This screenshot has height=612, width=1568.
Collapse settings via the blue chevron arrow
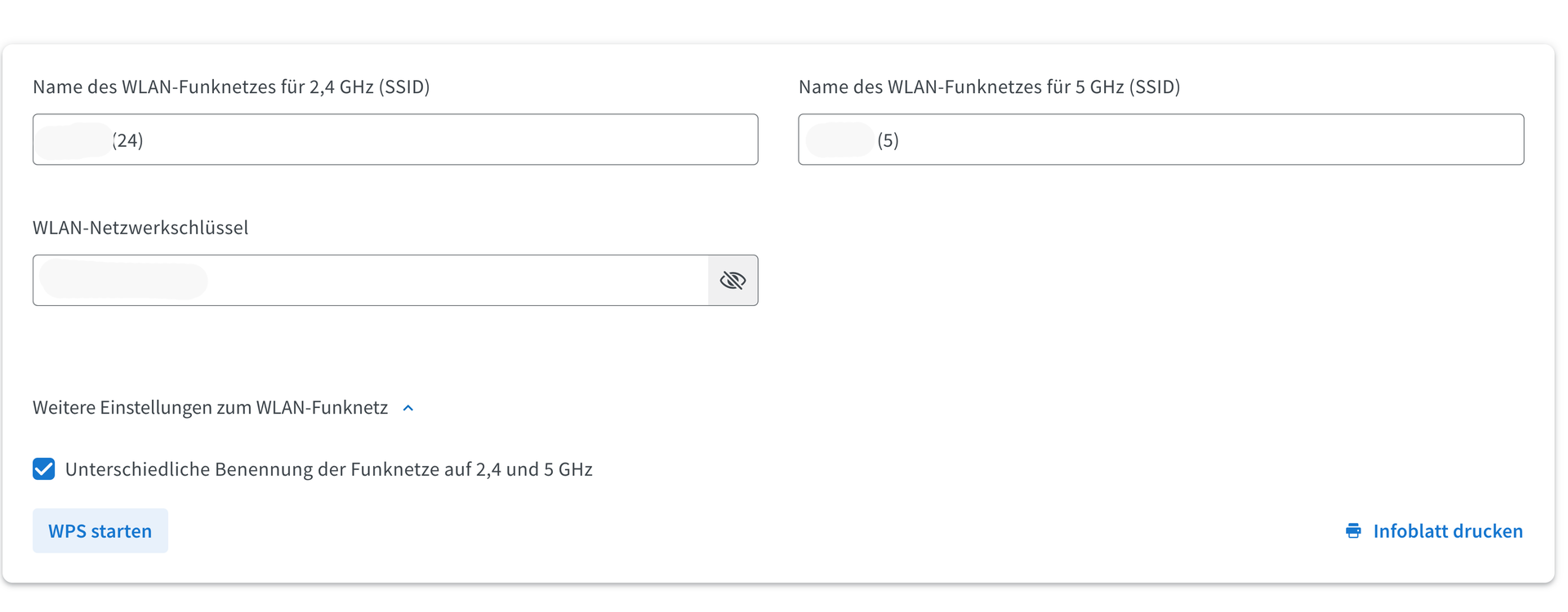point(408,408)
